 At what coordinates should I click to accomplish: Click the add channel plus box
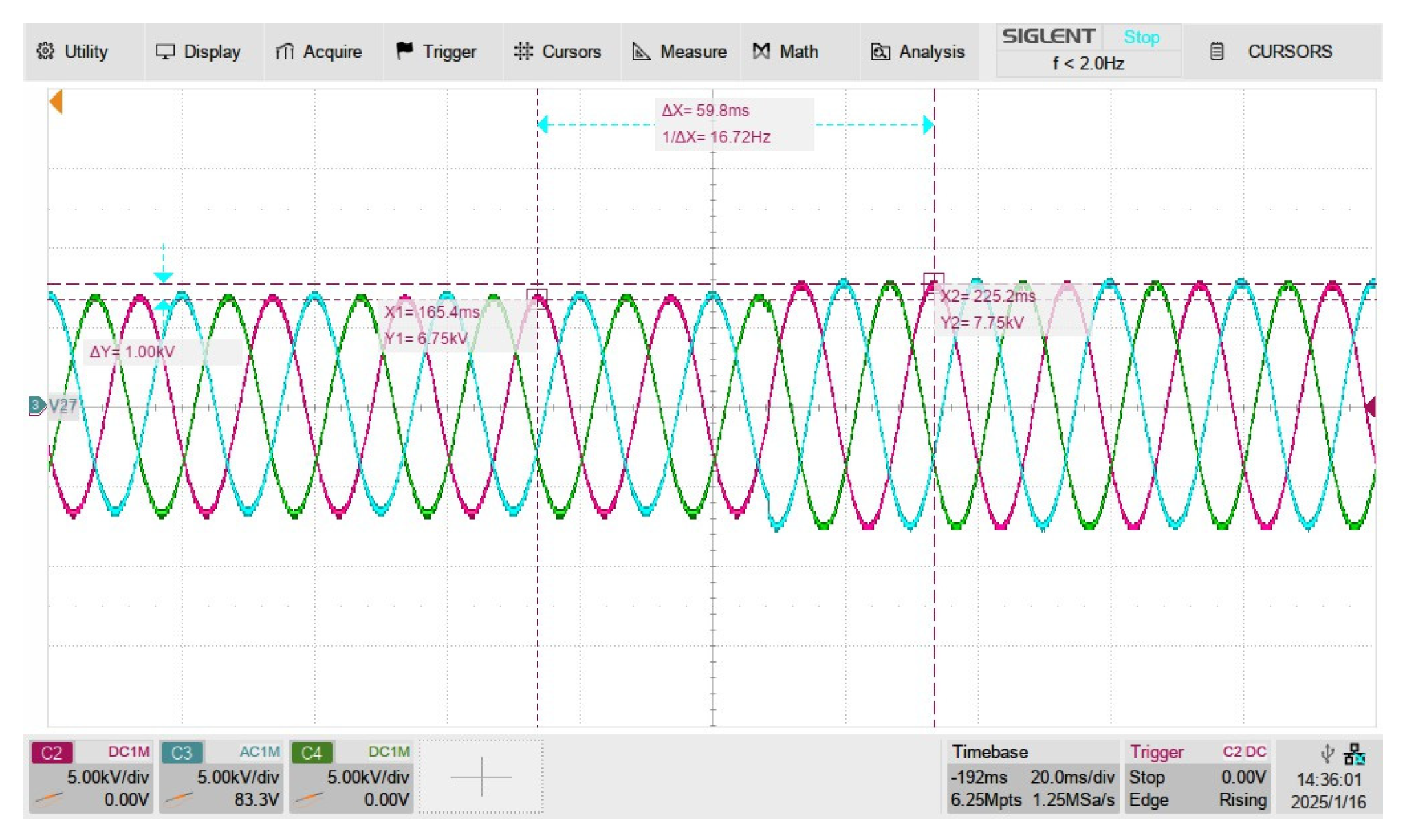[x=481, y=777]
